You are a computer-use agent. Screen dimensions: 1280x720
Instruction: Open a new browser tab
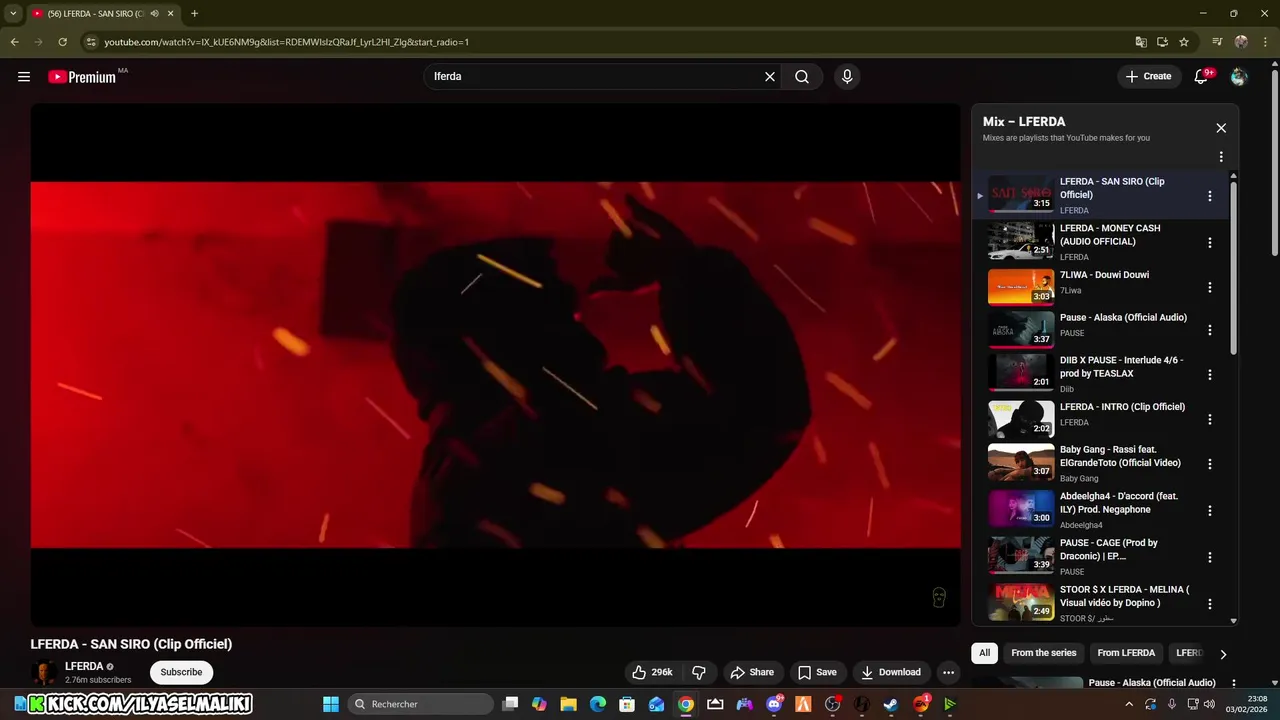194,14
